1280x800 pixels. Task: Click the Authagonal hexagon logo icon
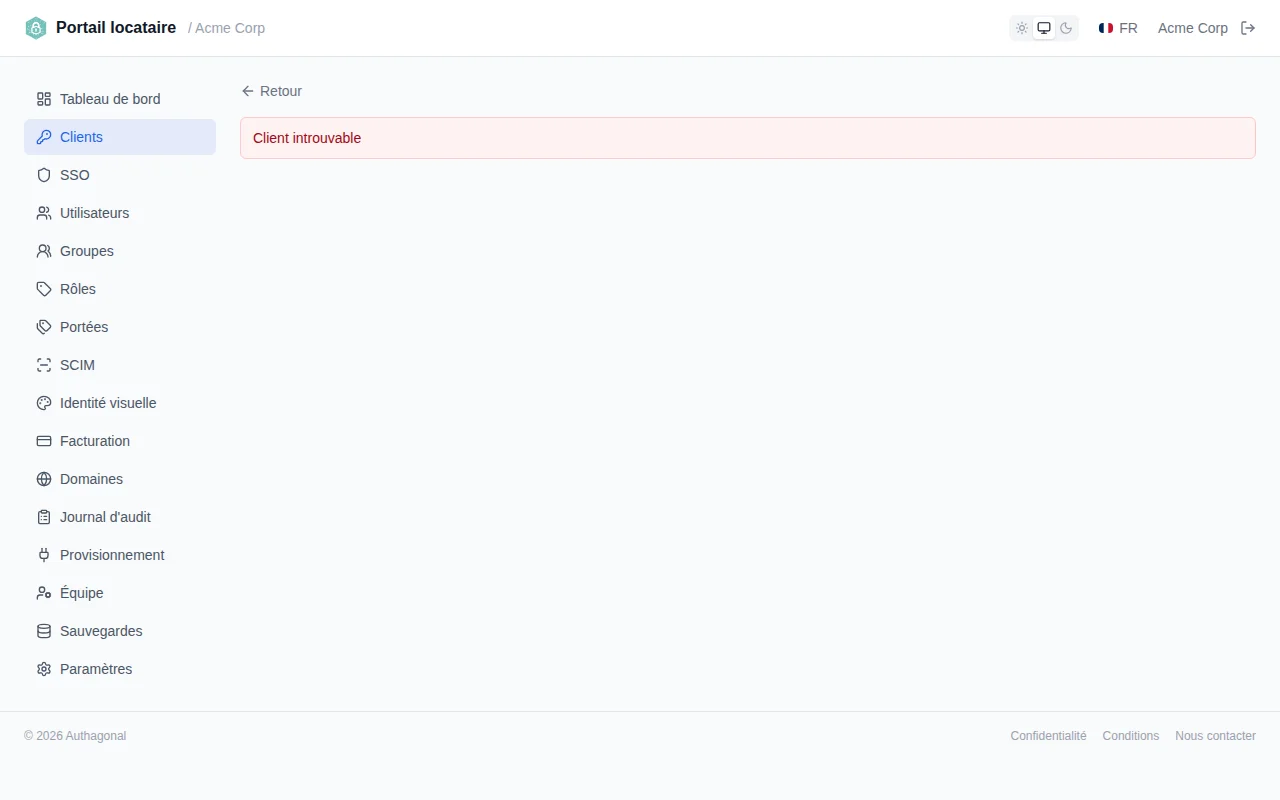click(x=36, y=28)
